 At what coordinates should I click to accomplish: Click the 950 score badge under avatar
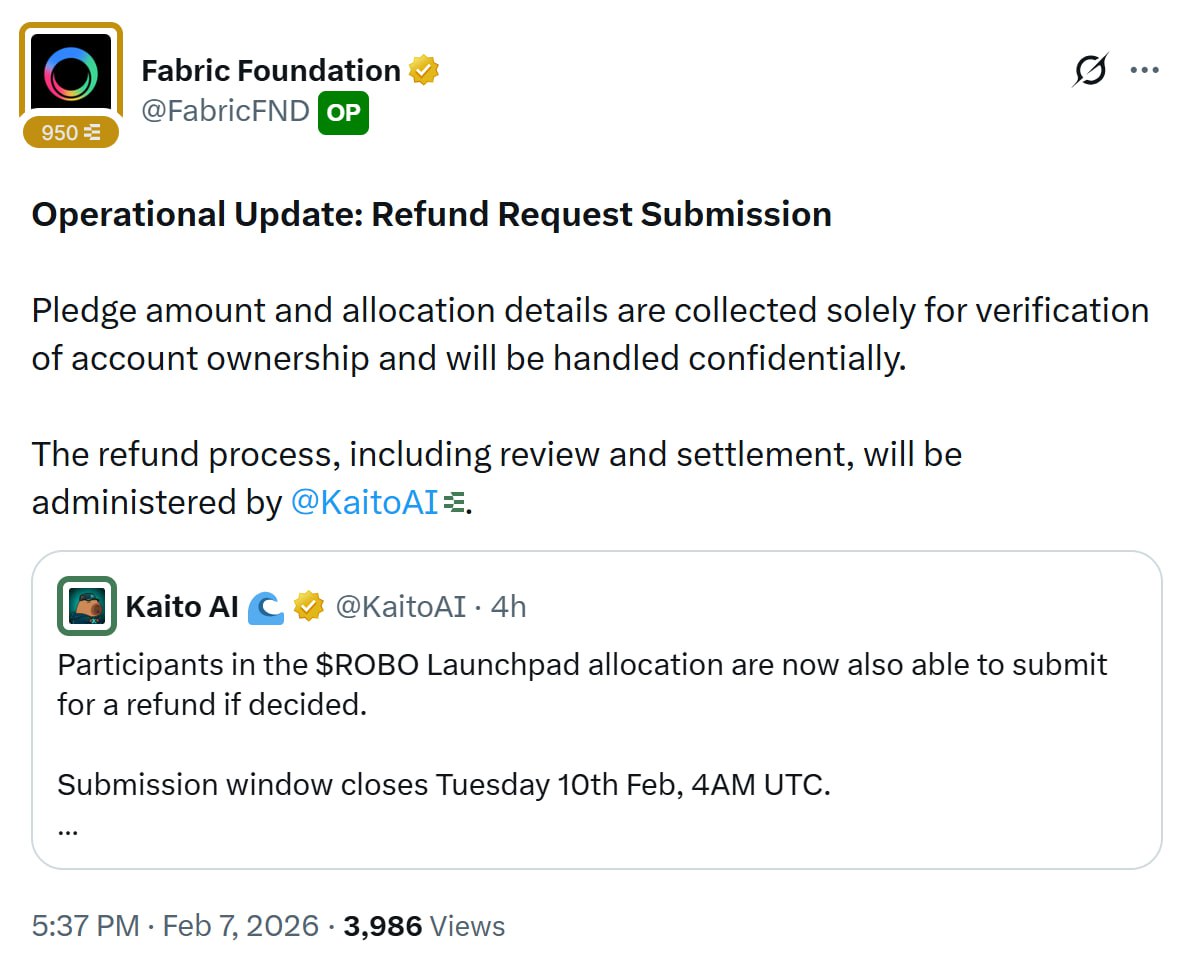[71, 132]
